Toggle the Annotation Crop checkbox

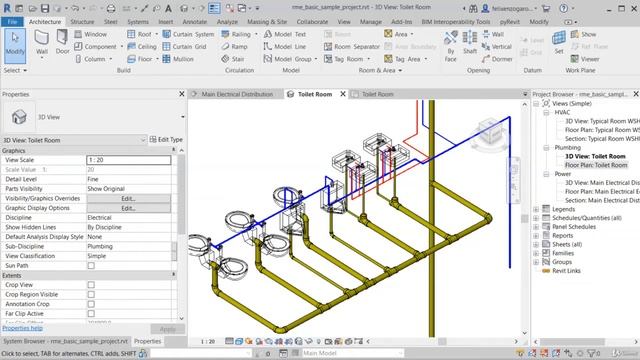91,304
